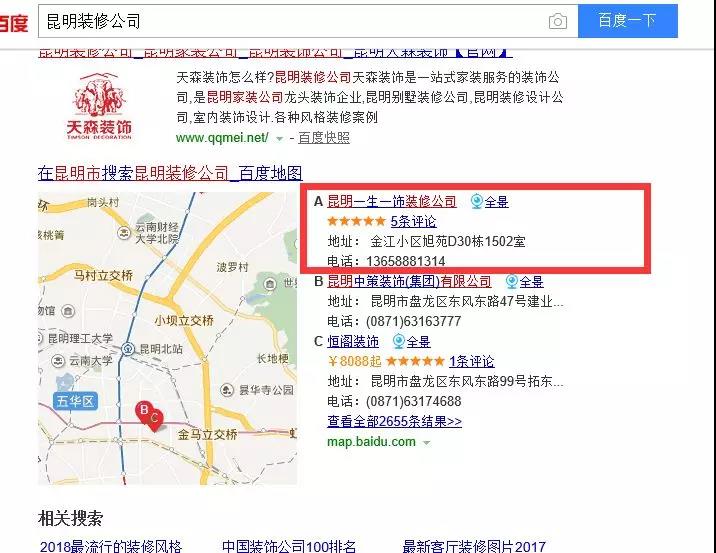Open the 百度快照 cached page link

[324, 137]
